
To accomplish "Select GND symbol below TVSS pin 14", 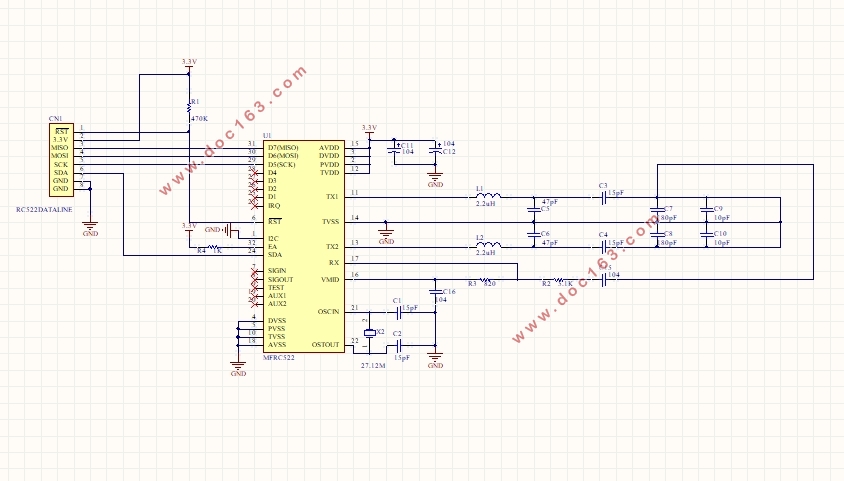I will tap(386, 237).
